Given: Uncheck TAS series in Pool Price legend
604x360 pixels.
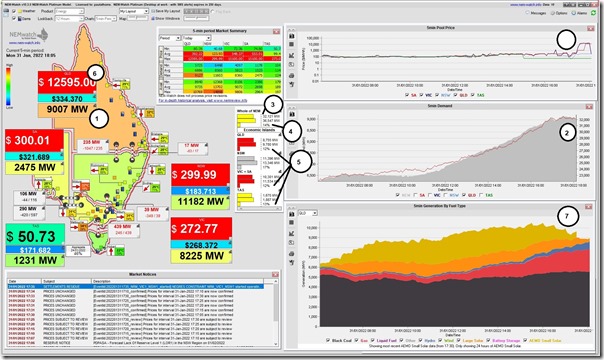Looking at the screenshot, I should coord(473,95).
